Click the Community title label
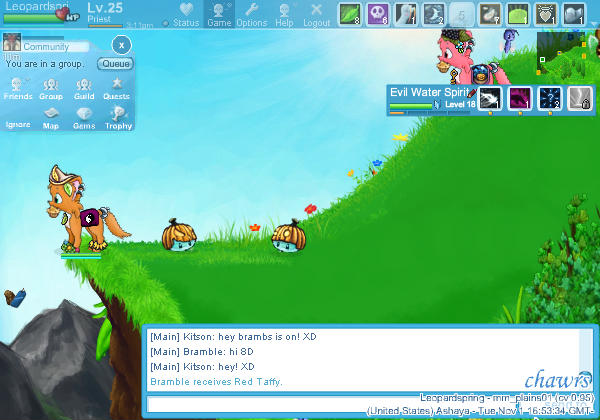Screen dimensions: 600x420 pos(46,47)
